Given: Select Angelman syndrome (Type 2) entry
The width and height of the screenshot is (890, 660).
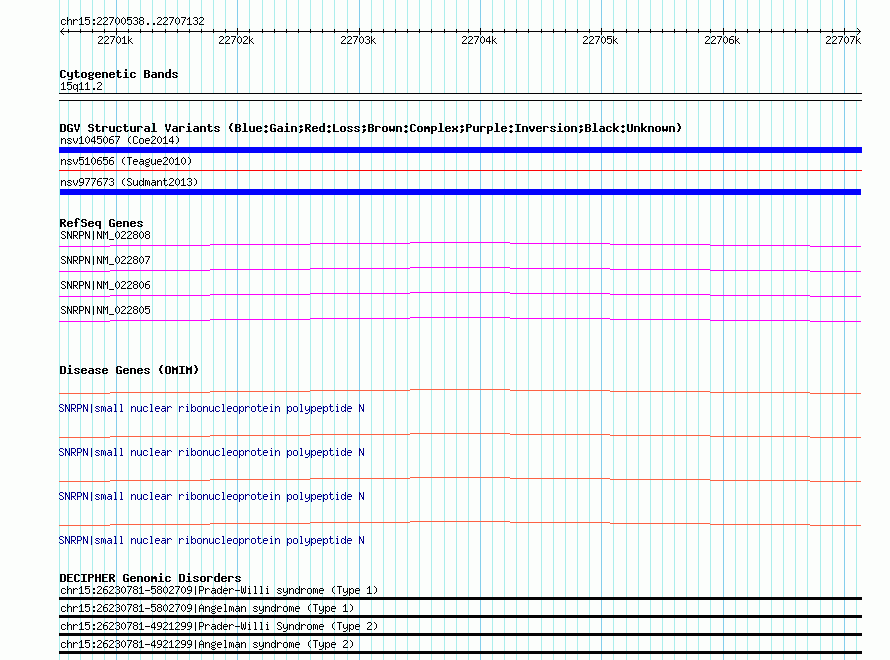Looking at the screenshot, I should tap(207, 645).
